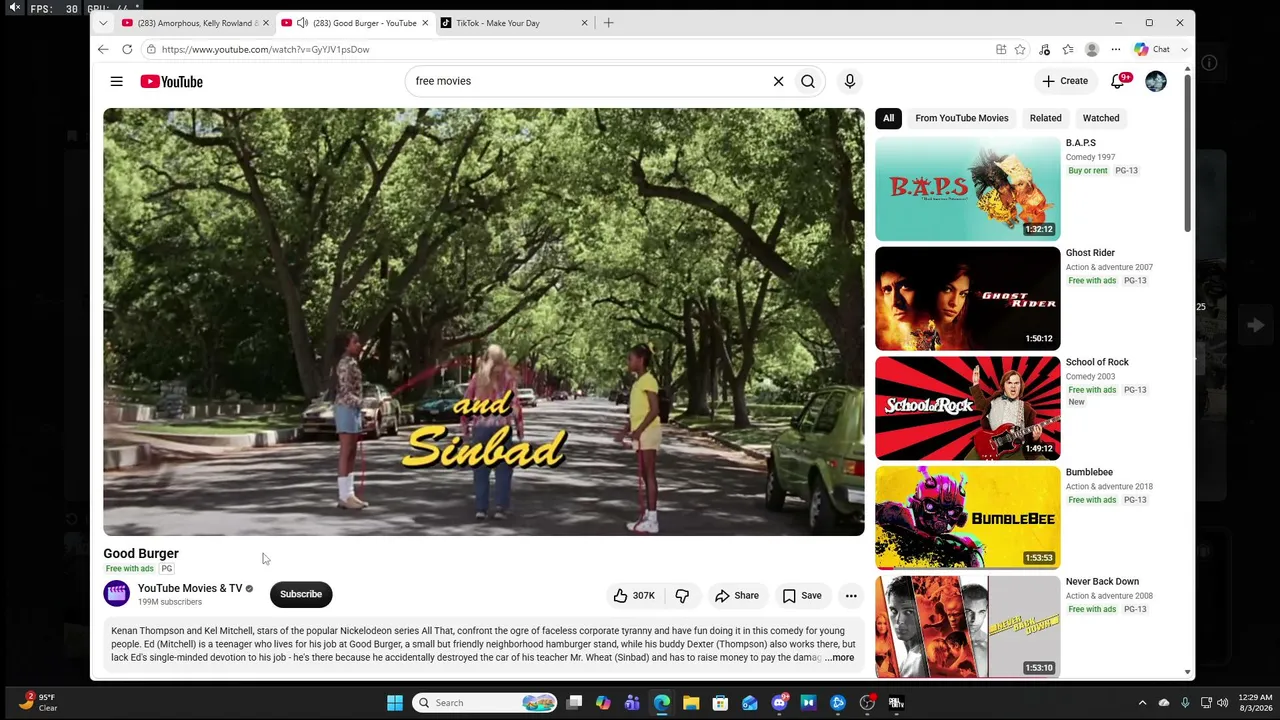Open Microsoft Store from the taskbar
The image size is (1280, 720).
(x=720, y=703)
